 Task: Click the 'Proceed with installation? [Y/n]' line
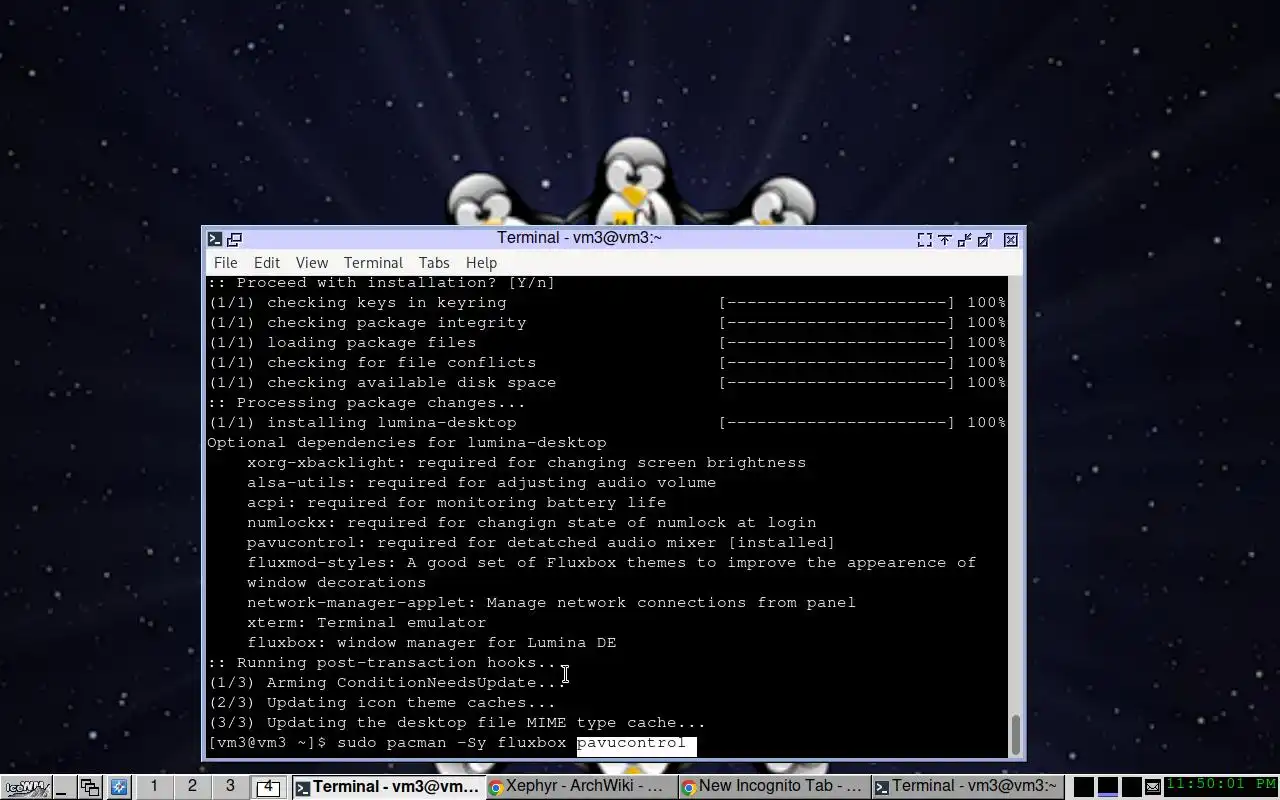pos(381,283)
